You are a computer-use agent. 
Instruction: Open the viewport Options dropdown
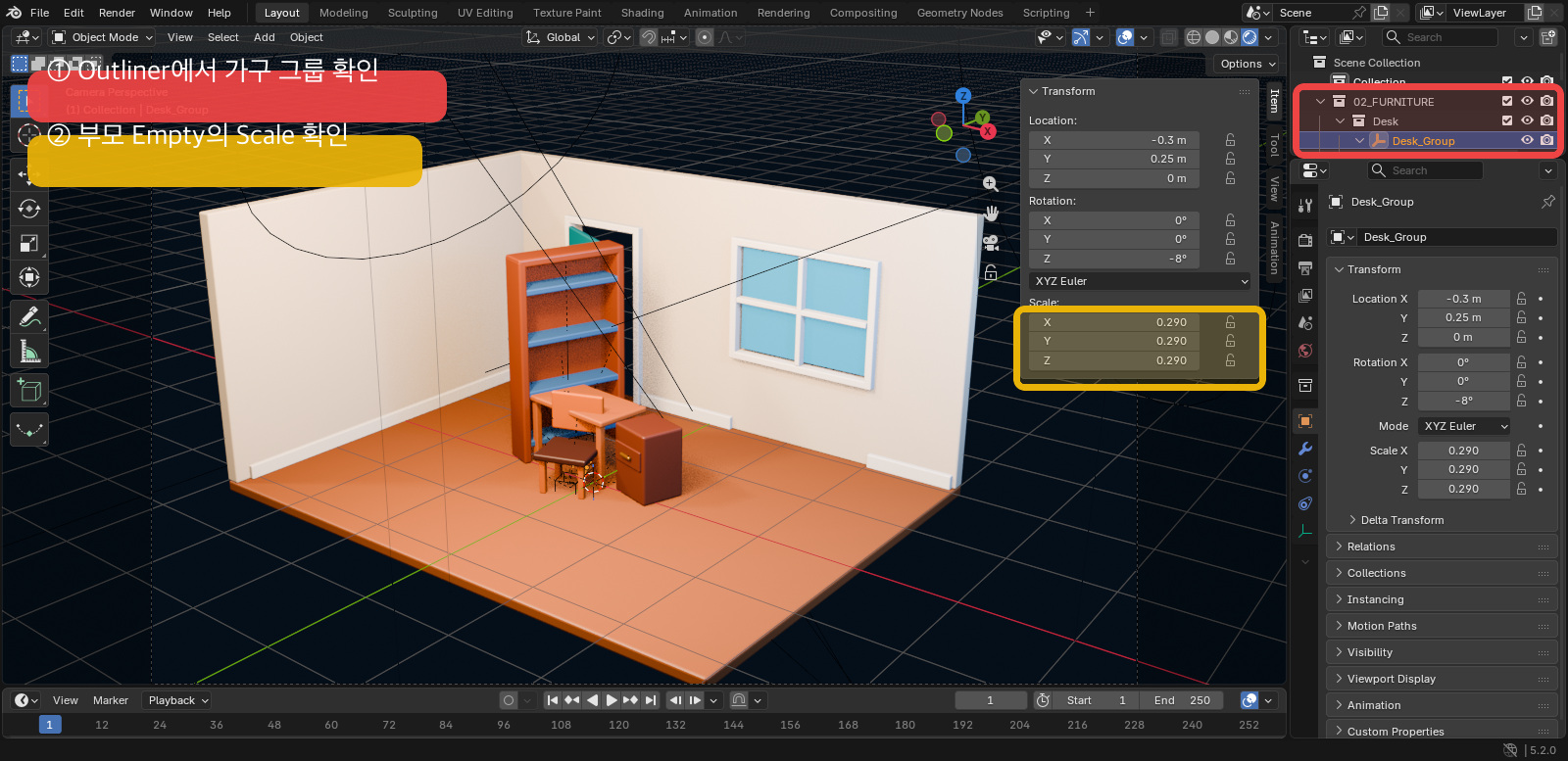(x=1248, y=64)
